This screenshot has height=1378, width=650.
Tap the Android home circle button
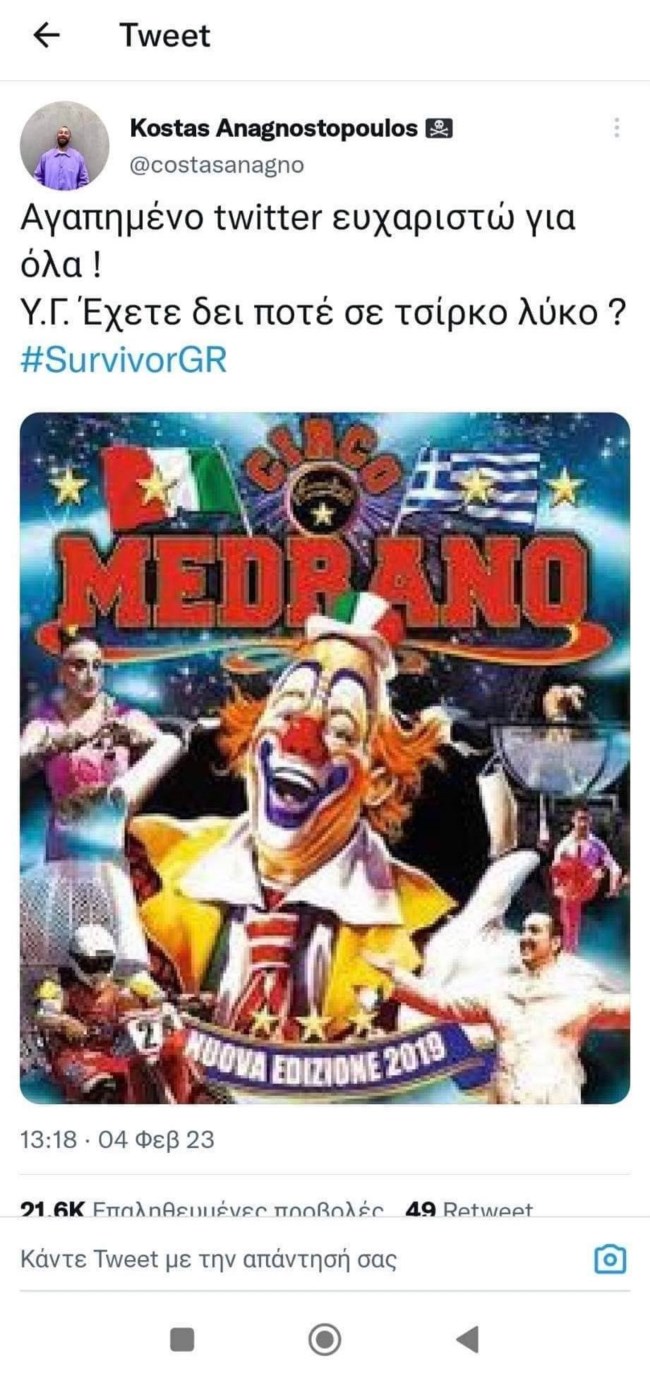point(324,1339)
